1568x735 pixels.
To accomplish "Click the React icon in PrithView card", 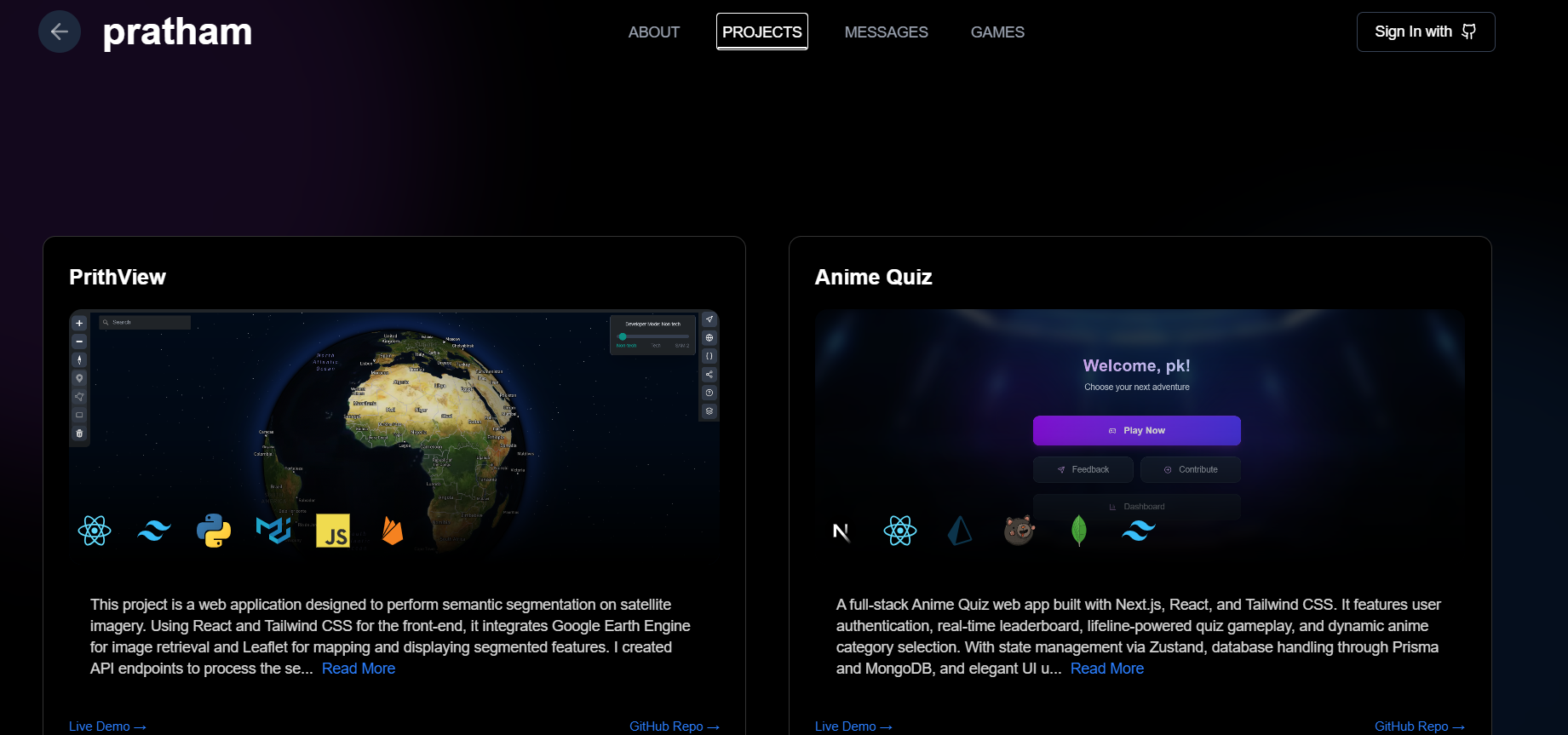I will coord(95,531).
